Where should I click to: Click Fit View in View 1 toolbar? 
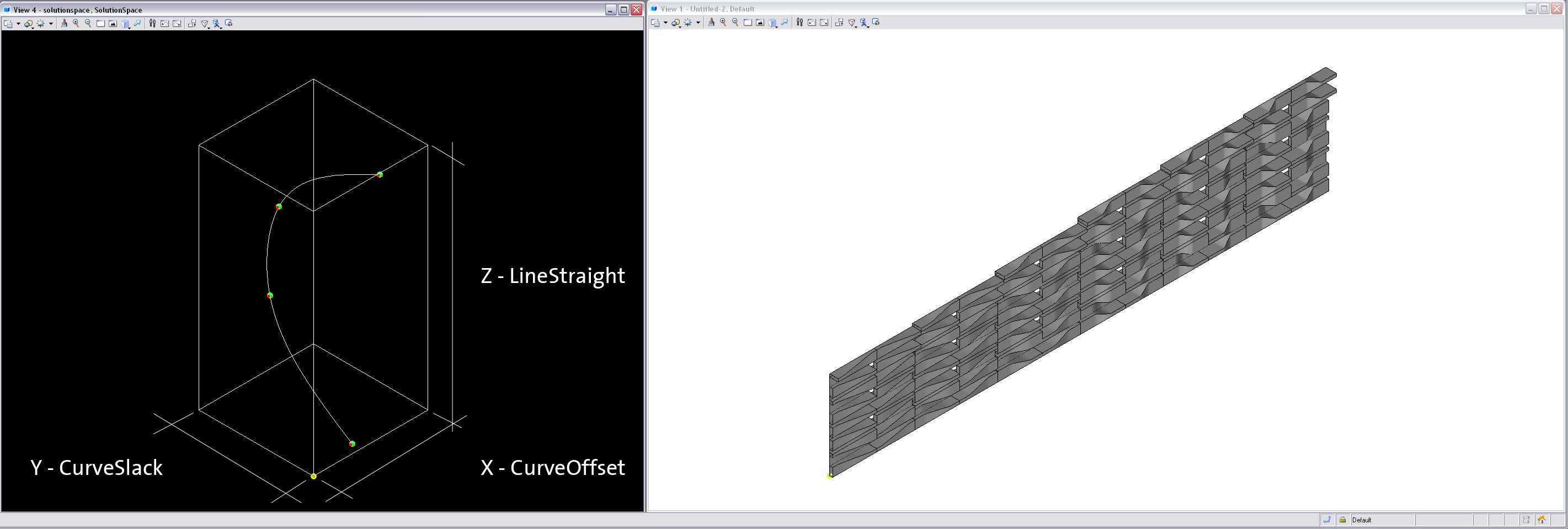760,22
